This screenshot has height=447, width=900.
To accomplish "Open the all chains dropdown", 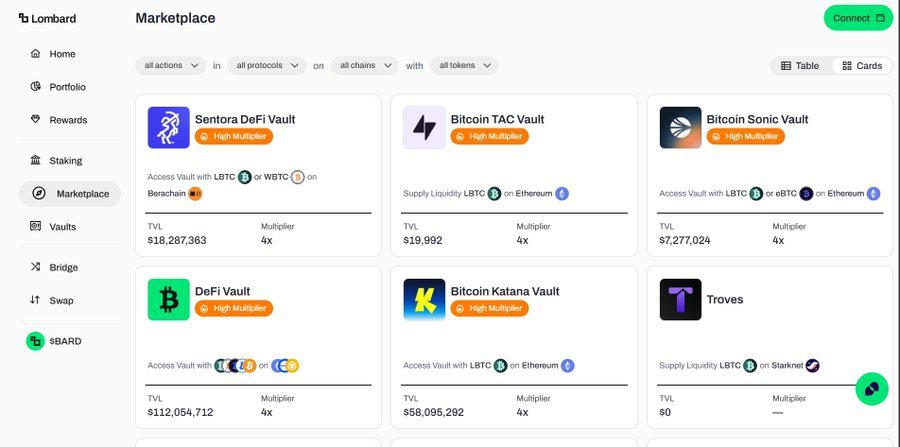I will tap(365, 65).
